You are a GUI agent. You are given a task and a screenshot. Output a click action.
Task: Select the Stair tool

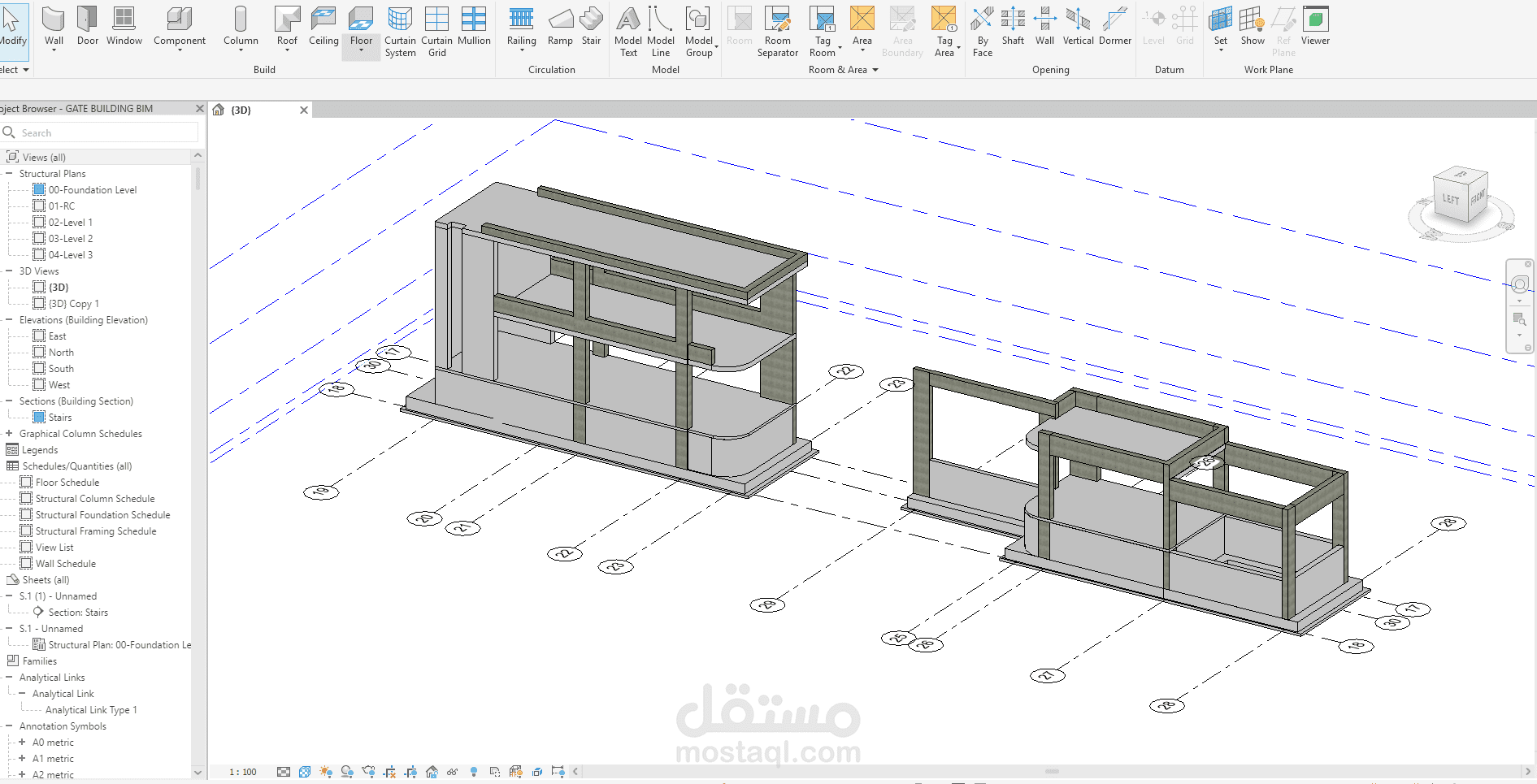[591, 26]
